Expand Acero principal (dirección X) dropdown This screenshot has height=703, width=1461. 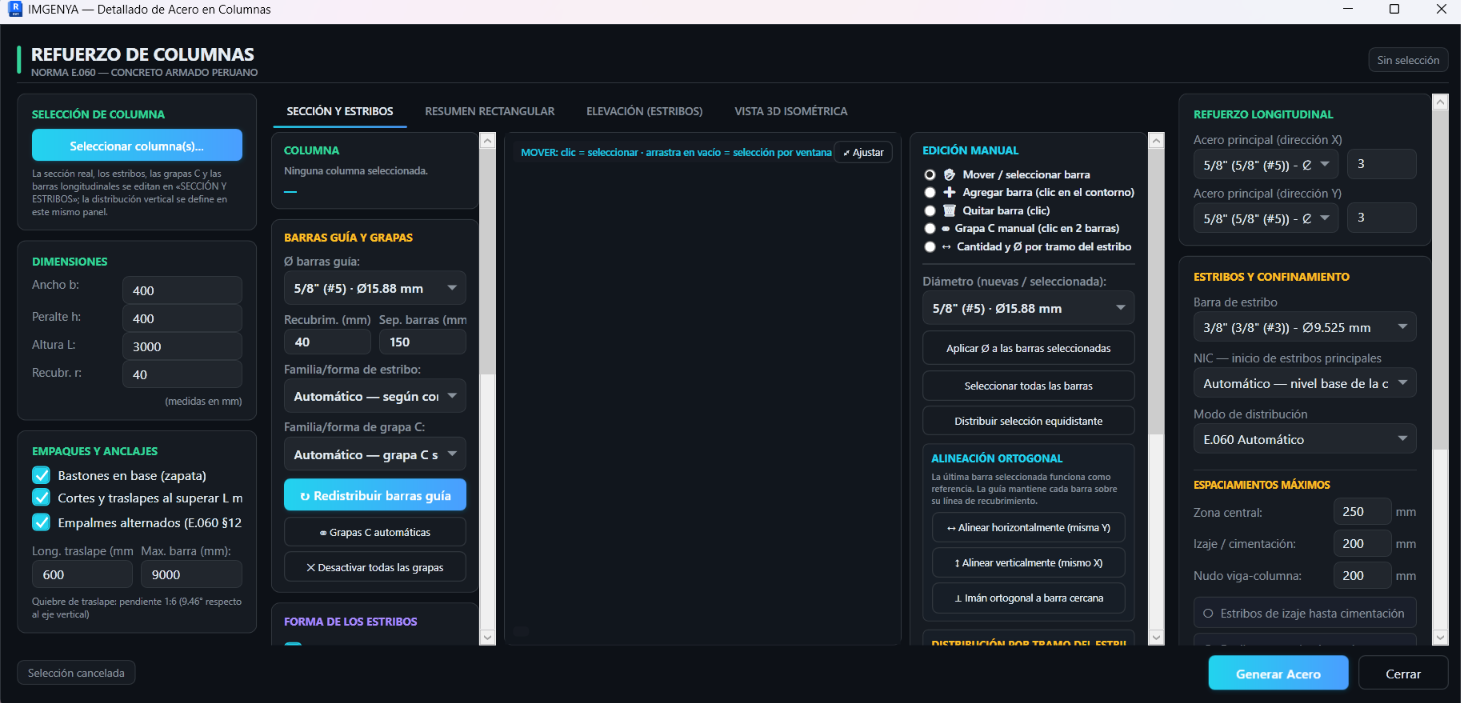pyautogui.click(x=1265, y=164)
